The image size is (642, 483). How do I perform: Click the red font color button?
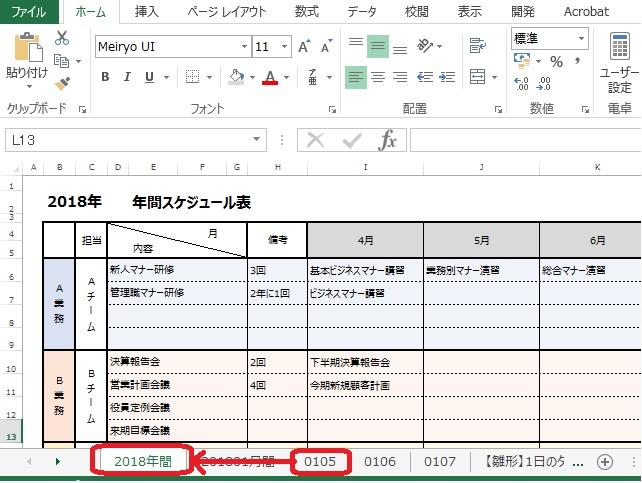pyautogui.click(x=269, y=78)
